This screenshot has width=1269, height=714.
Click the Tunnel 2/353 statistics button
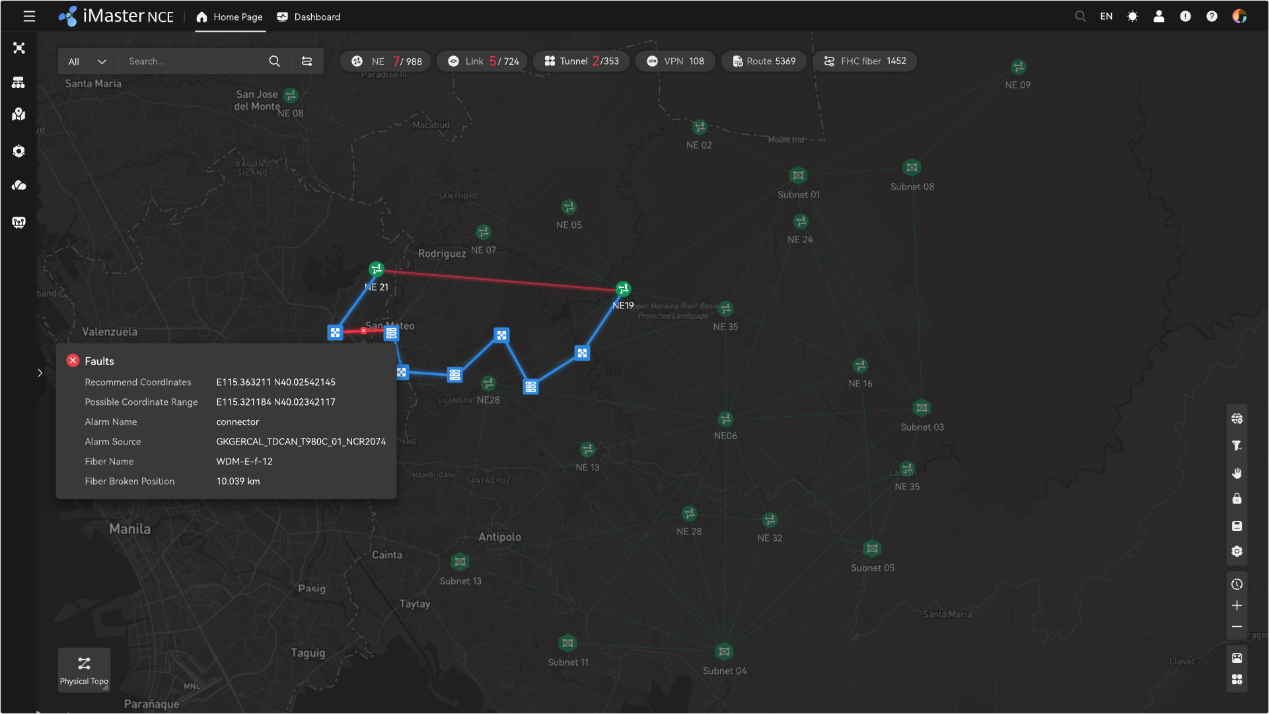[x=581, y=61]
